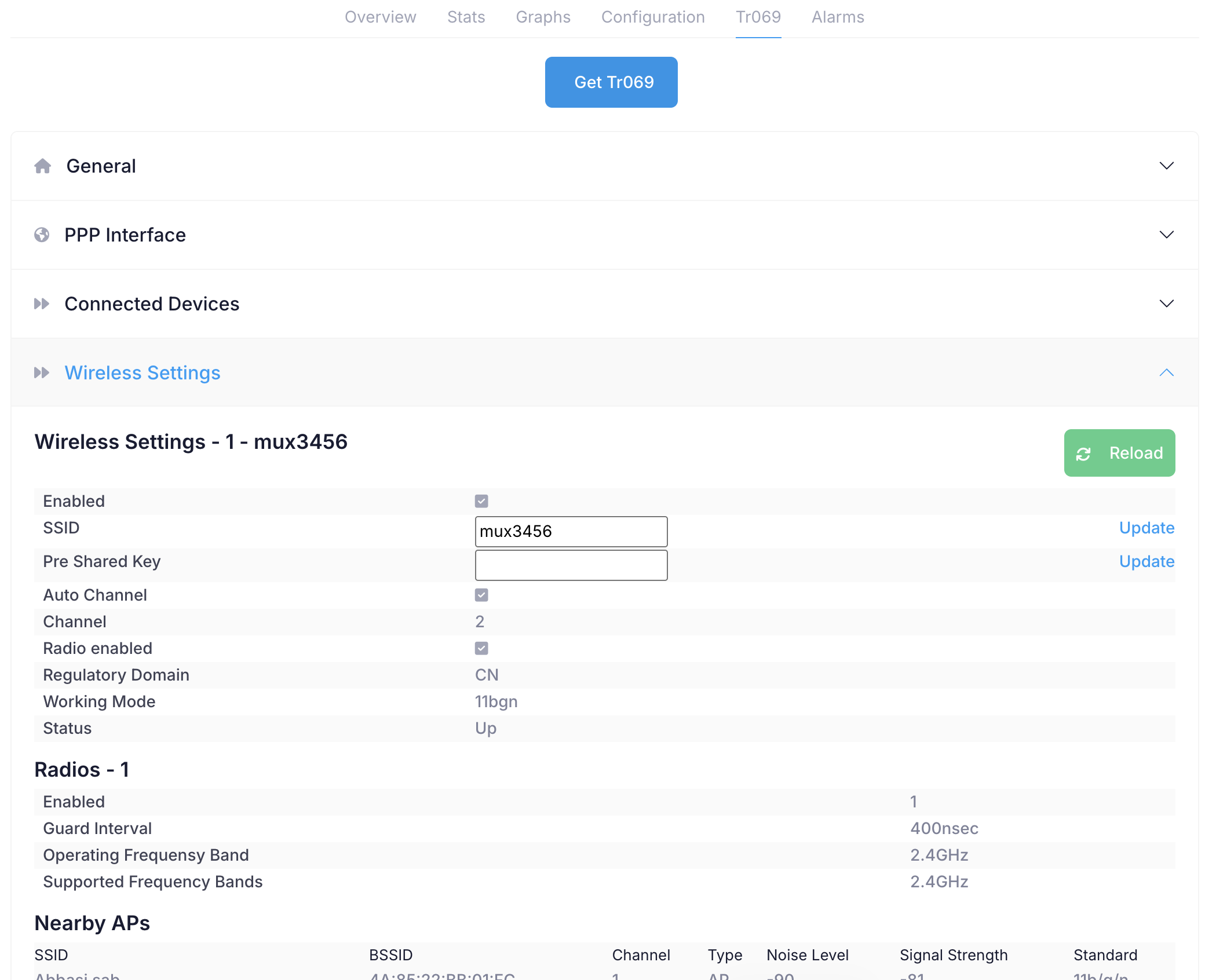Switch to the Overview tab
The width and height of the screenshot is (1205, 980).
pyautogui.click(x=380, y=17)
